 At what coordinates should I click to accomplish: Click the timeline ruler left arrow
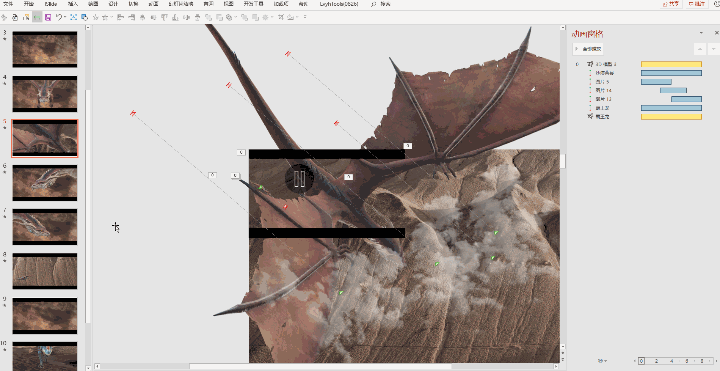(x=636, y=361)
